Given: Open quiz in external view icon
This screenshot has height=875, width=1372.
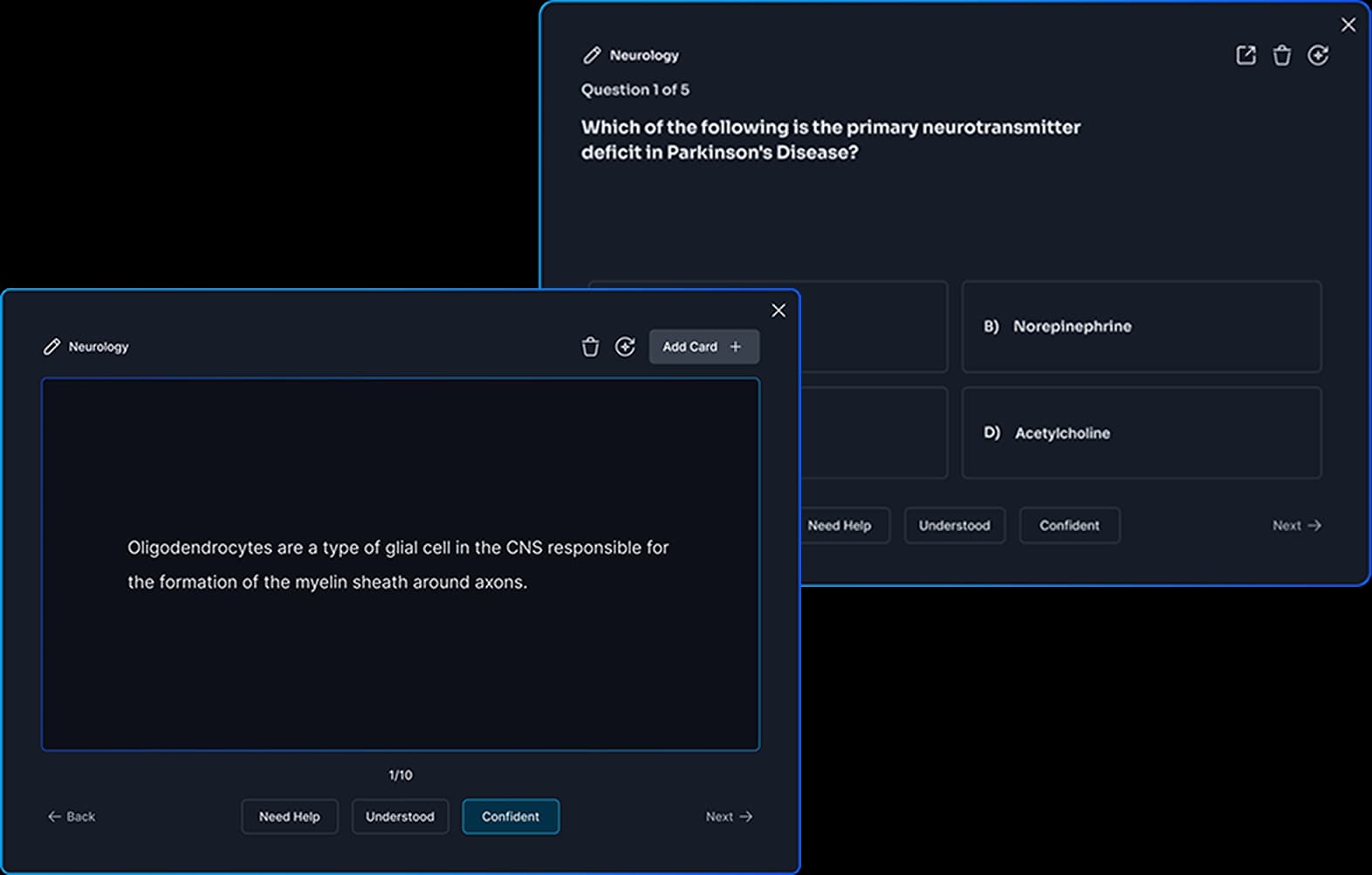Looking at the screenshot, I should tap(1246, 55).
